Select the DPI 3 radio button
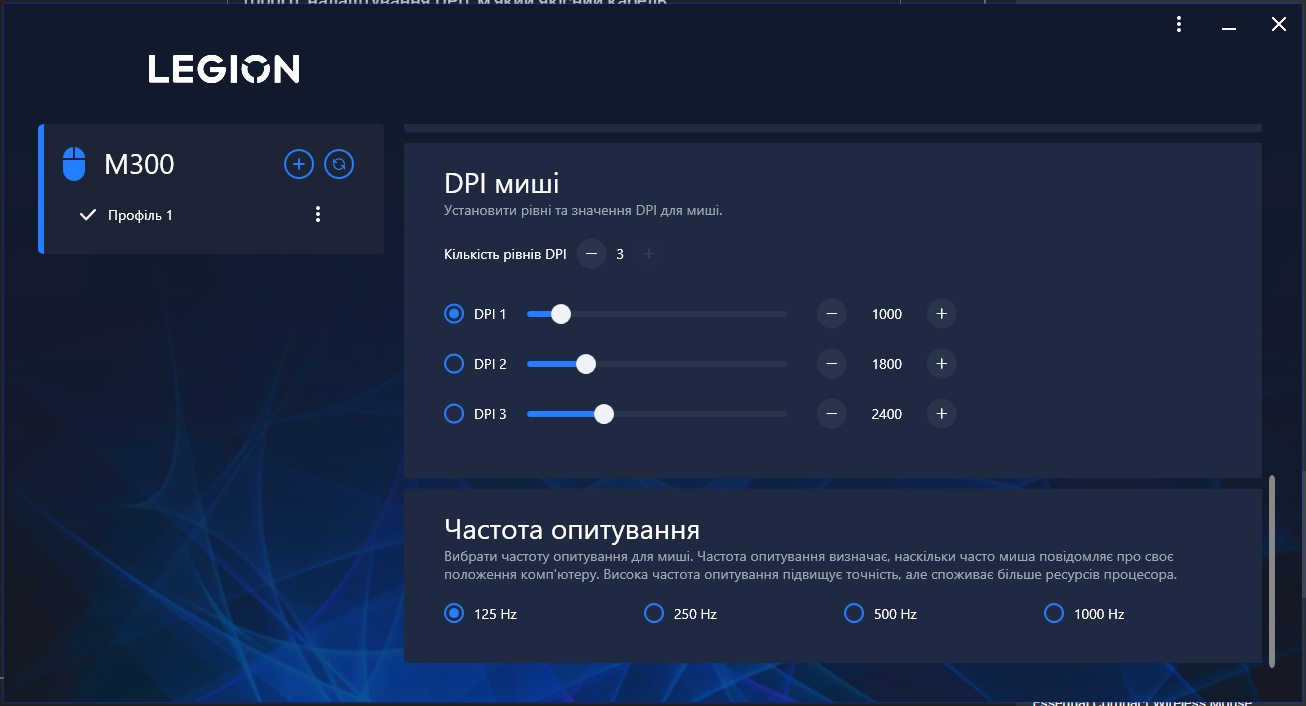Screen dimensions: 1306x706 (x=454, y=414)
